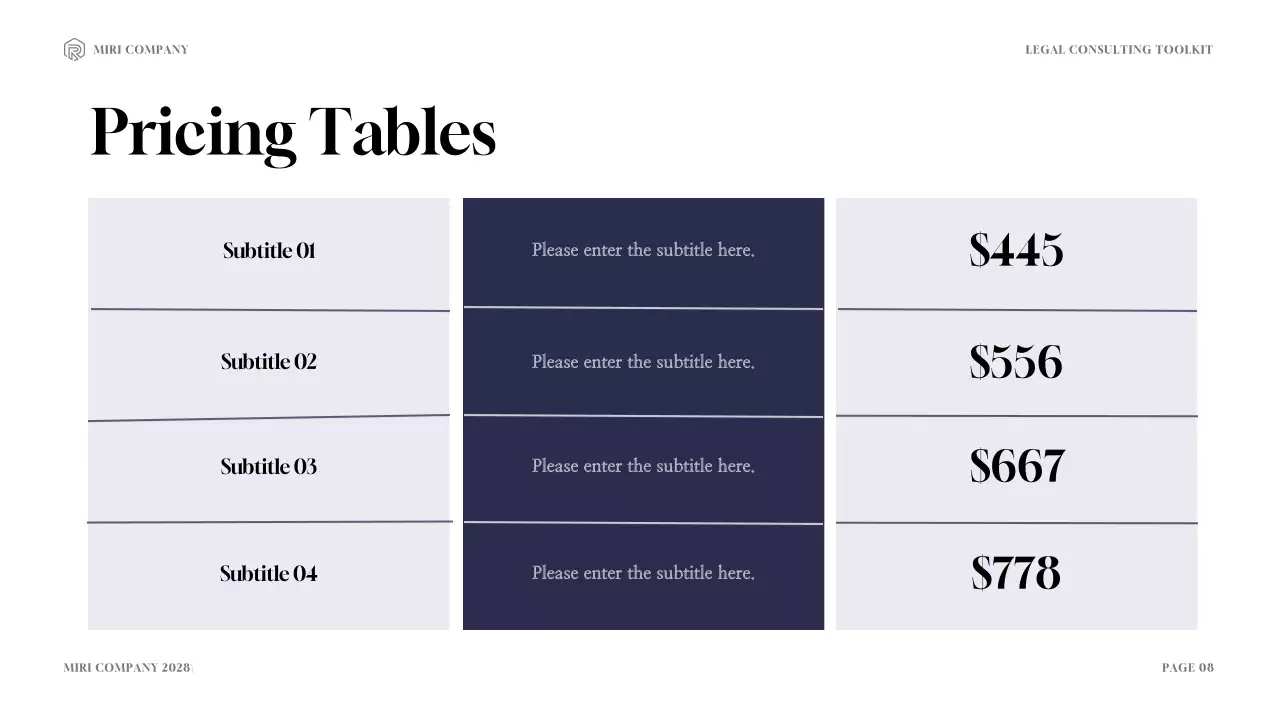Select the $556 price text

[1016, 361]
